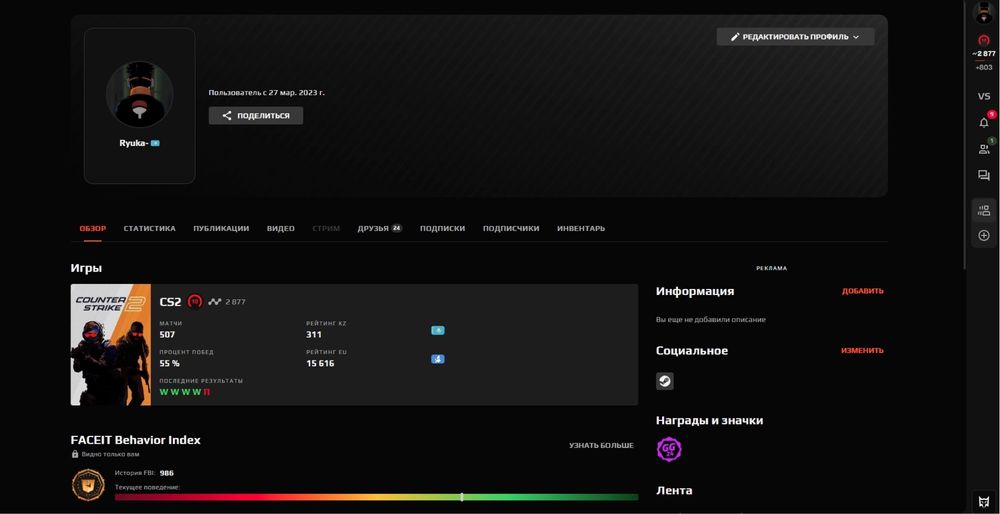Click the FBI history value 986
Viewport: 1000px width, 514px height.
tap(166, 473)
